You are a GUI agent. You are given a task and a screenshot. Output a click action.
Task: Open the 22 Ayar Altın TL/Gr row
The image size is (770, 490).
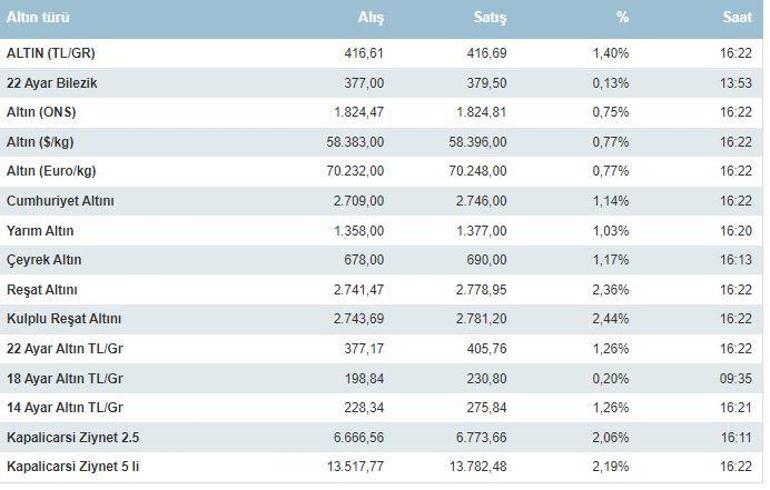click(63, 349)
